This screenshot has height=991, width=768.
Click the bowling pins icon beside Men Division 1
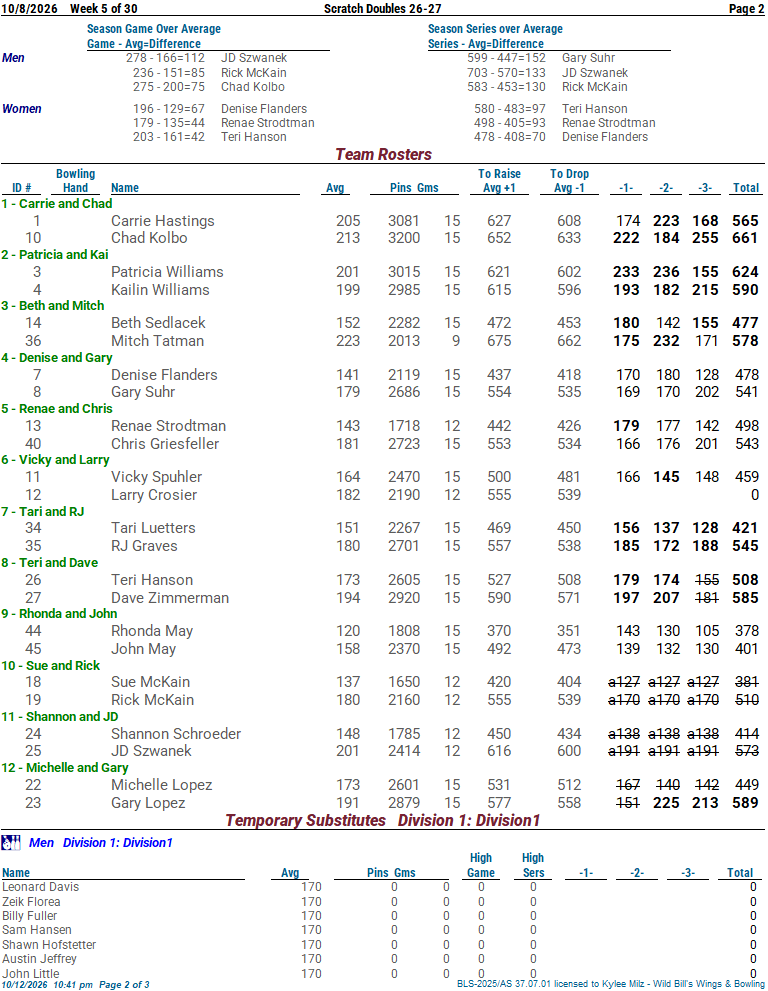tap(11, 842)
